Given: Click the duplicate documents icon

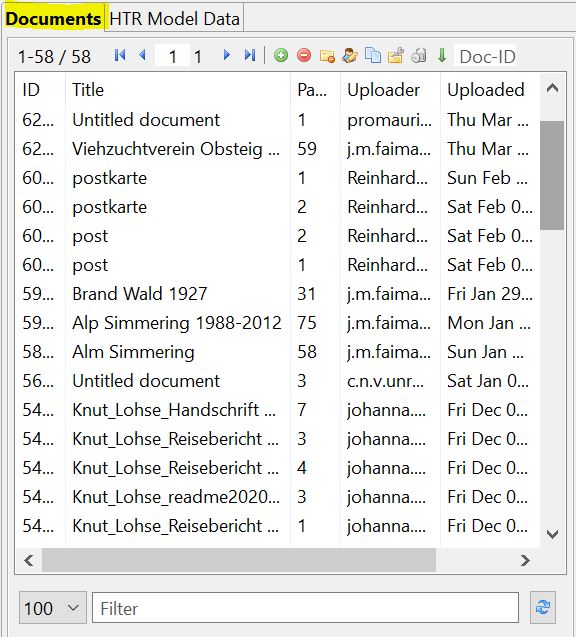Looking at the screenshot, I should tap(373, 55).
